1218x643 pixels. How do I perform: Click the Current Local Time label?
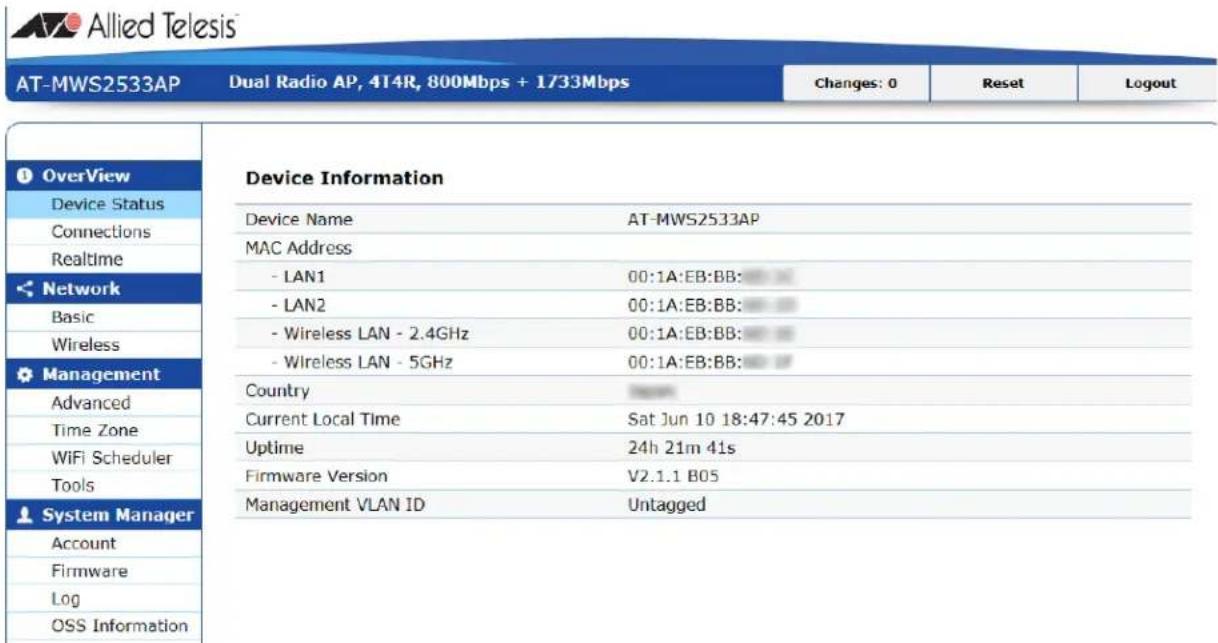[322, 420]
